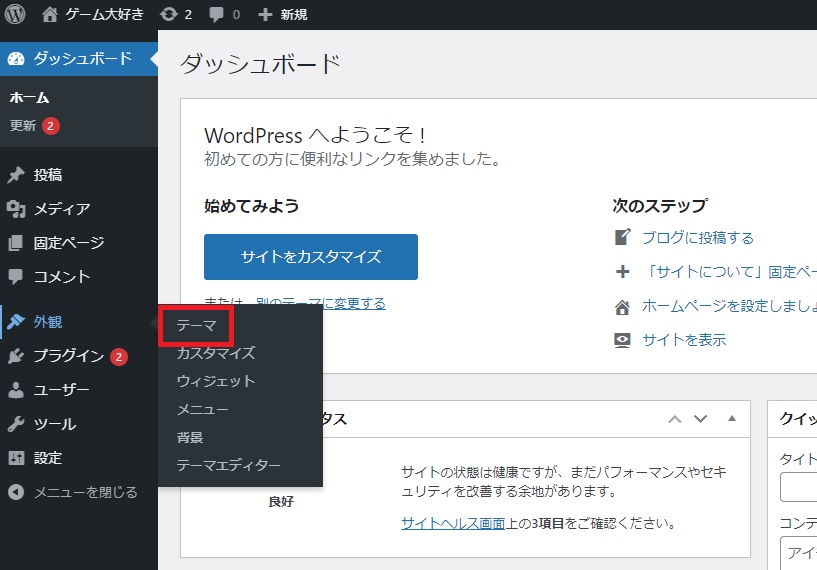Screen dimensions: 817x570
Task: Click the paintbrush icon for 外観
Action: tap(16, 321)
